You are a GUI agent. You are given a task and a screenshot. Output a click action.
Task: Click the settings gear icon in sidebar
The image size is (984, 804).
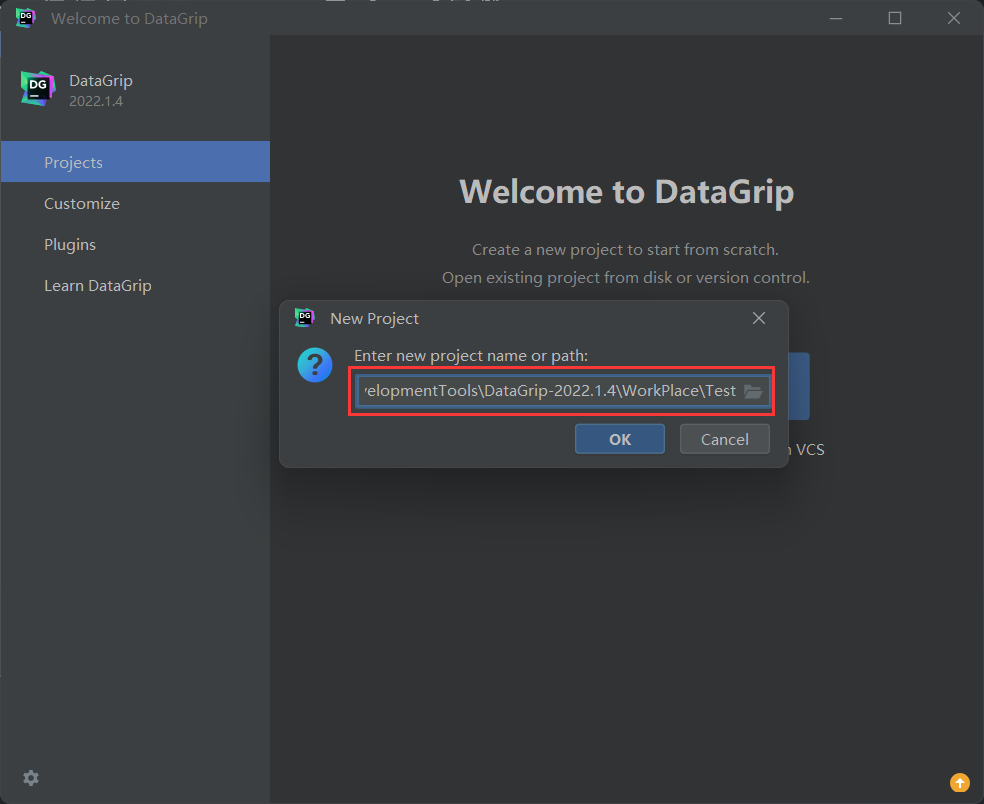tap(31, 778)
